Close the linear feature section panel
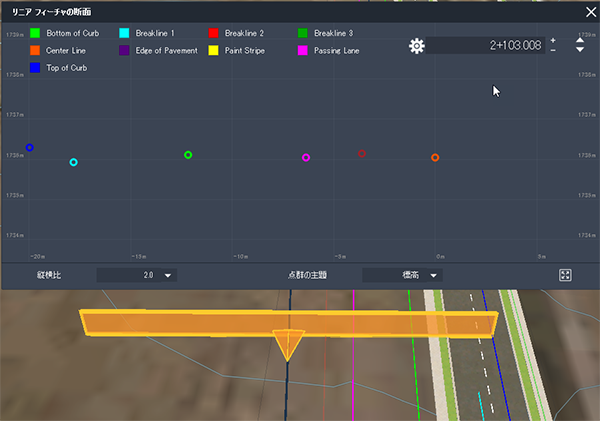This screenshot has height=421, width=600. click(591, 12)
